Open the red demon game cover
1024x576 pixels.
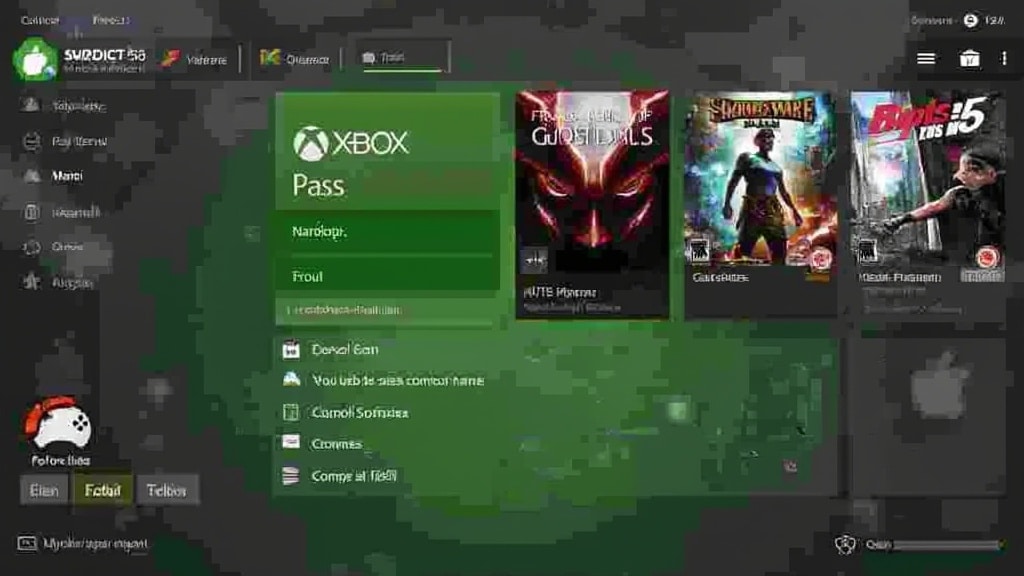point(592,205)
